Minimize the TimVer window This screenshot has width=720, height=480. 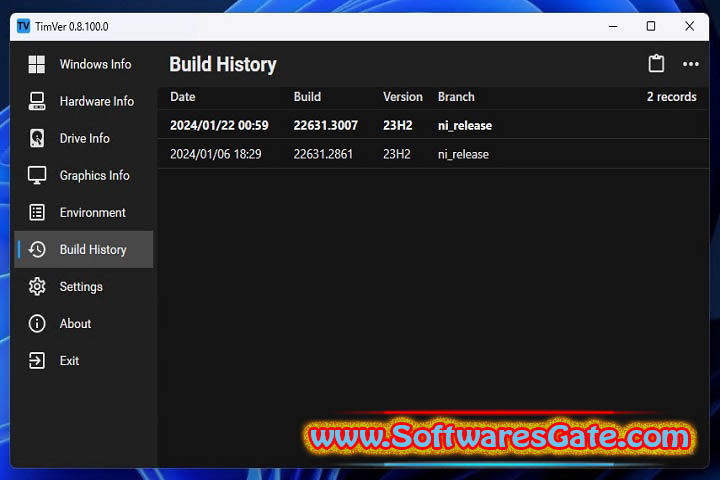click(613, 26)
